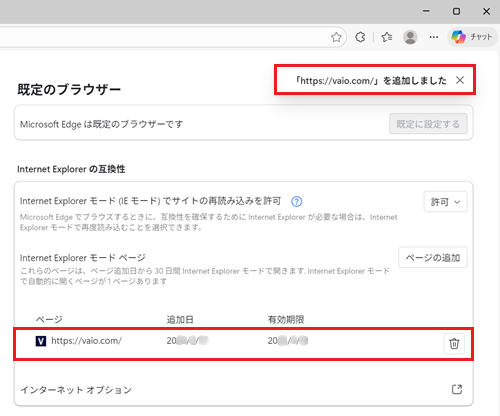Dismiss the vaio.com added notification

[460, 80]
